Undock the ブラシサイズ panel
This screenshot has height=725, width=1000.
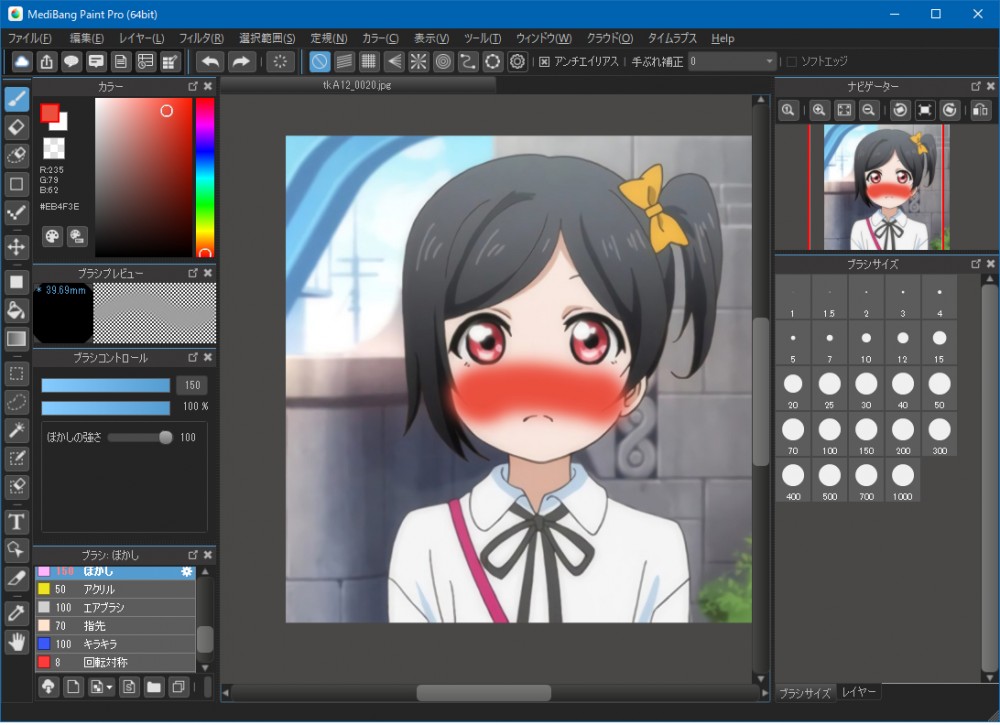976,263
